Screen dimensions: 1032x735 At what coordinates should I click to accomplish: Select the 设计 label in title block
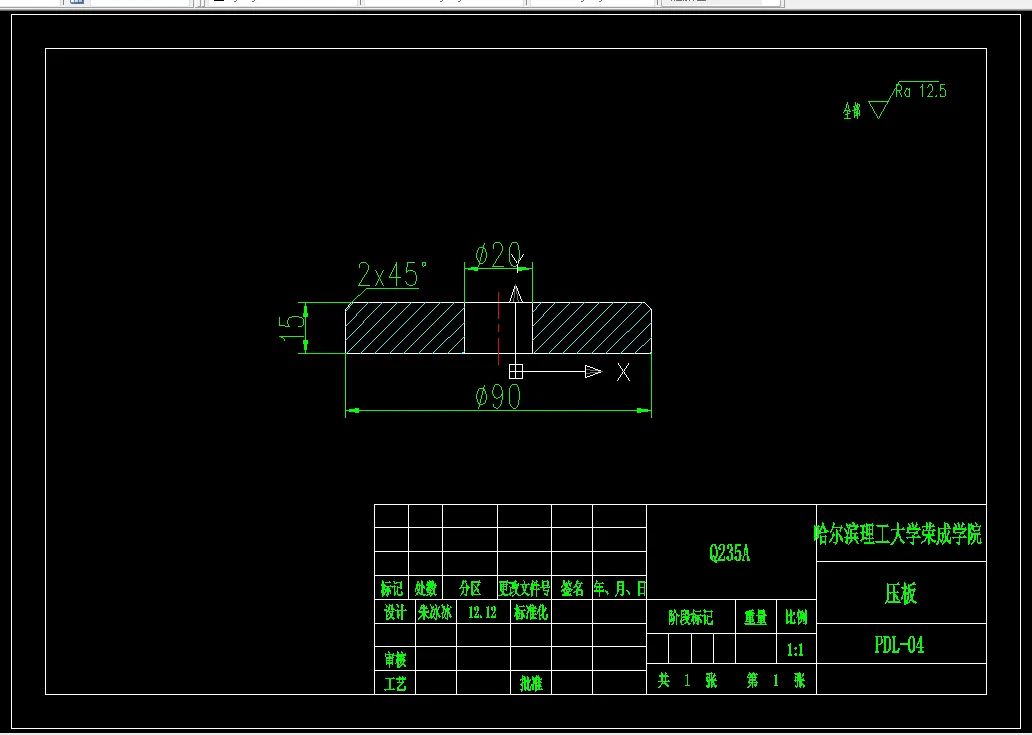tap(395, 613)
